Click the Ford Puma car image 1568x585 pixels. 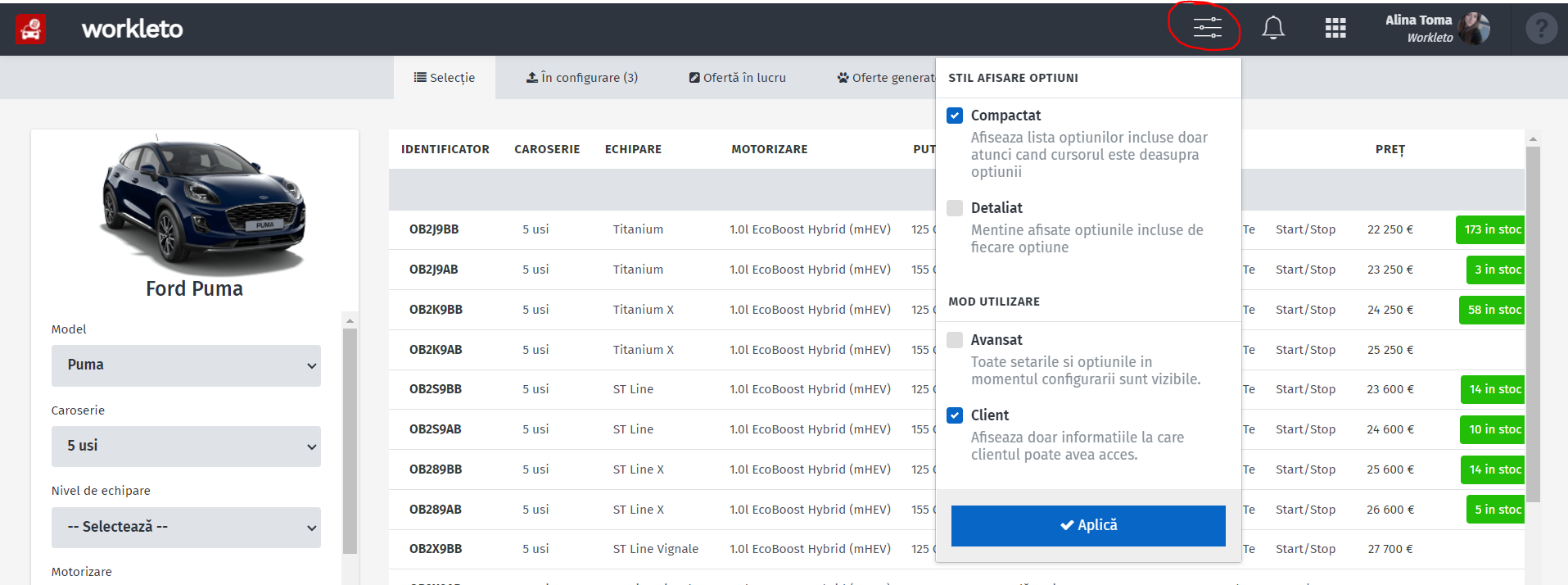click(203, 205)
